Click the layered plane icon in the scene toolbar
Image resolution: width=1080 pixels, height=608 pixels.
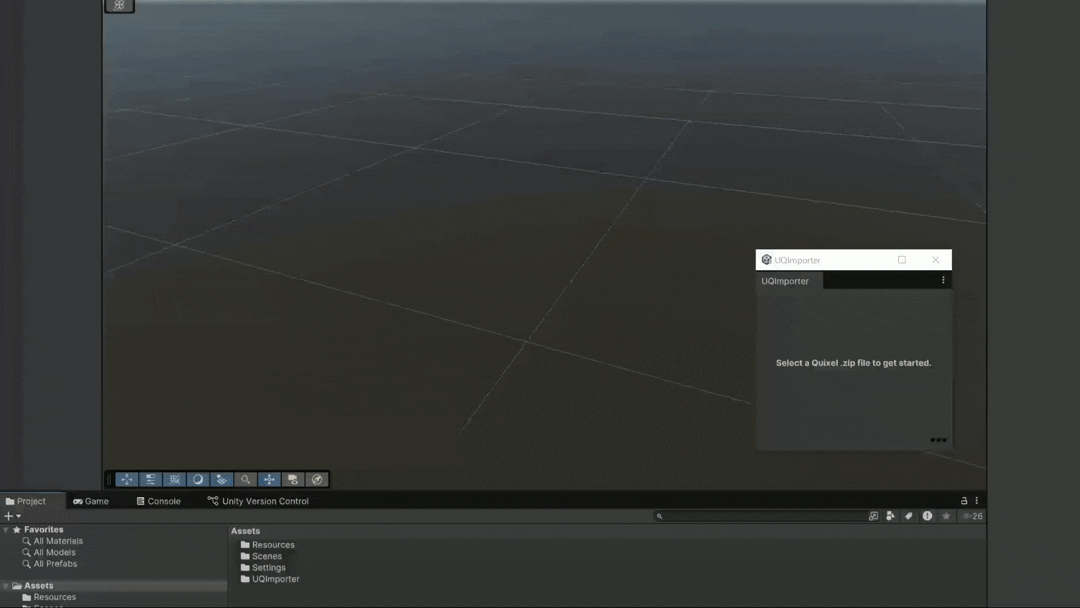[x=222, y=479]
